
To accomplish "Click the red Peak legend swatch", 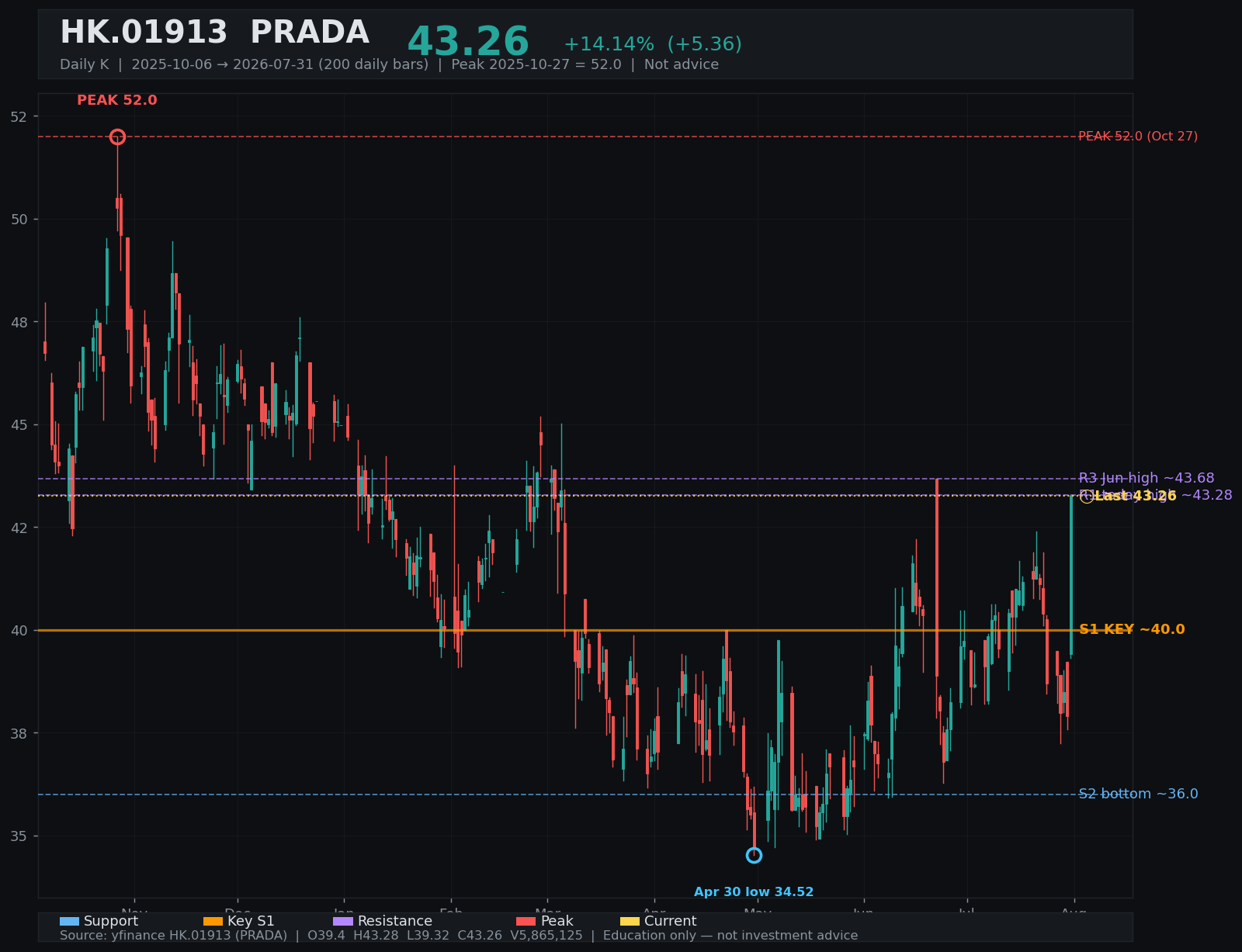I will [526, 922].
